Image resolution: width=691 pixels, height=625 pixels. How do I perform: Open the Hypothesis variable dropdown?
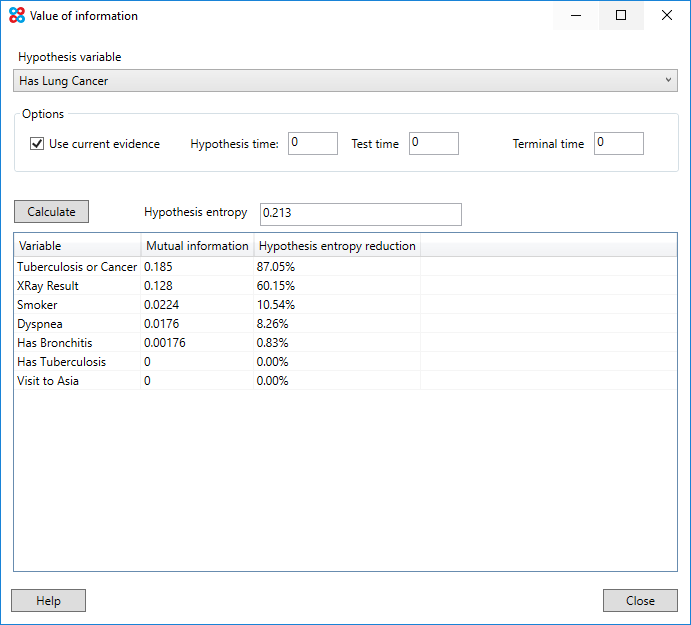[x=345, y=81]
